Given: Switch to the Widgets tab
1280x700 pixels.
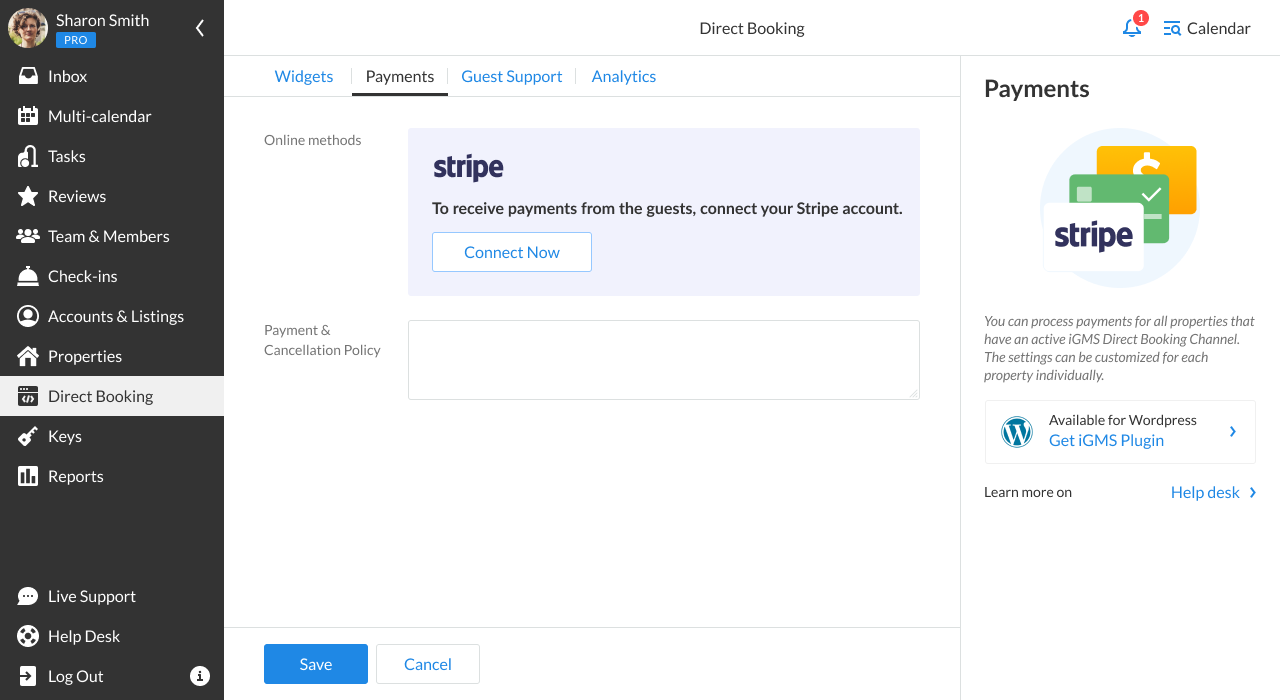Looking at the screenshot, I should tap(304, 76).
